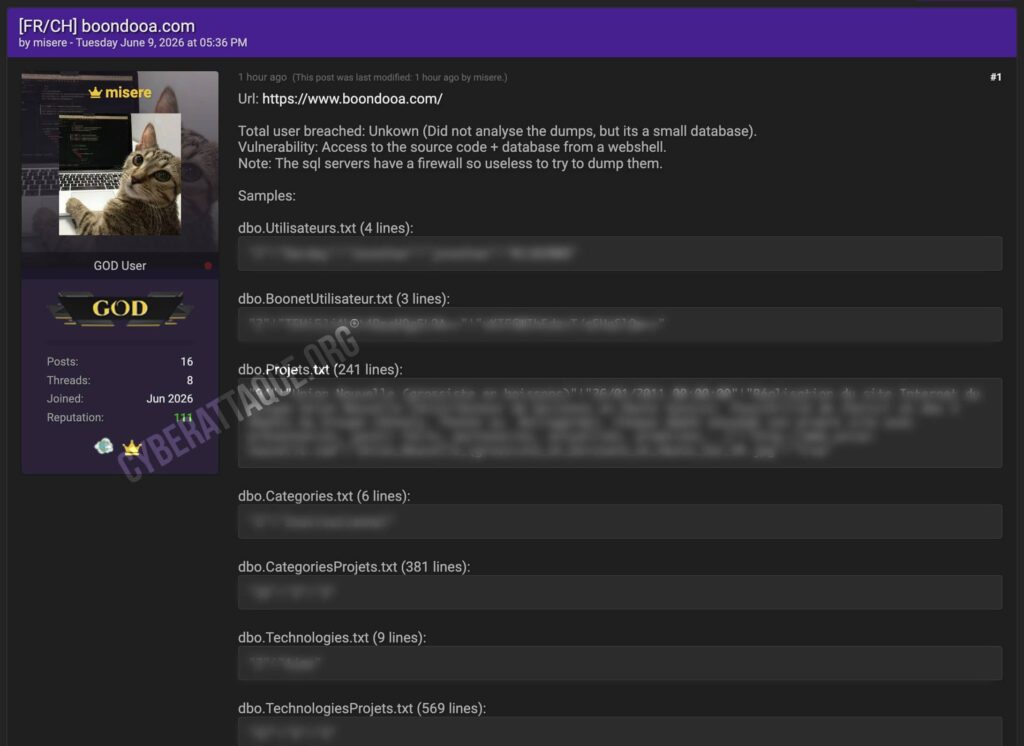Click the 'dbo.Projets.txt (241 lines):' label
The image size is (1024, 746).
click(320, 369)
